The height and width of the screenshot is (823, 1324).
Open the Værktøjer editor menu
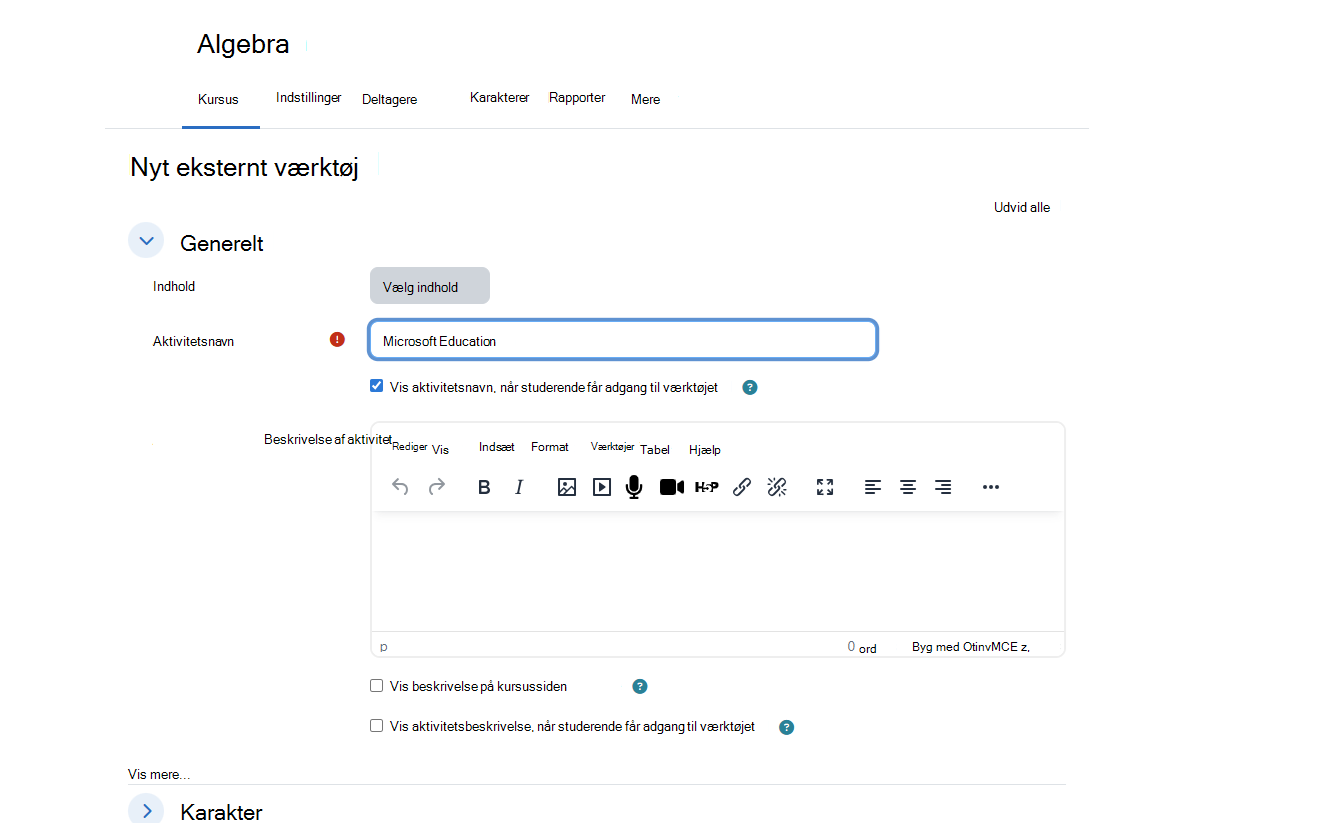tap(612, 447)
